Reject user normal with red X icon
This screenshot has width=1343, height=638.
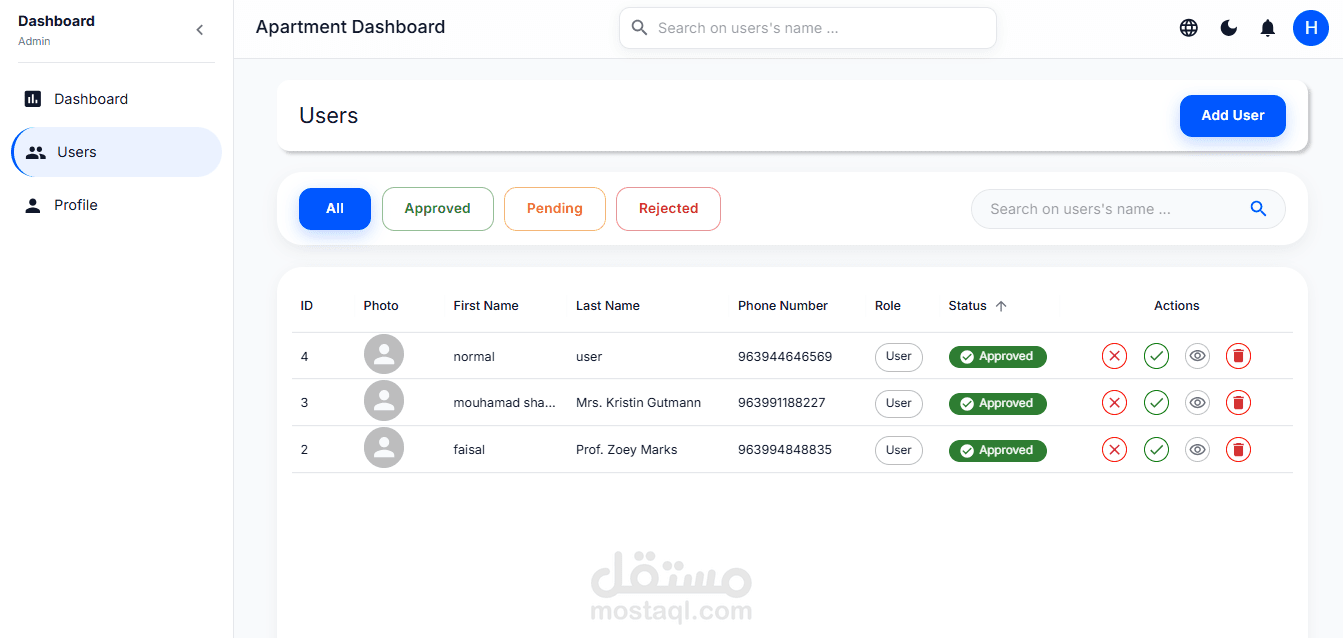click(1114, 356)
